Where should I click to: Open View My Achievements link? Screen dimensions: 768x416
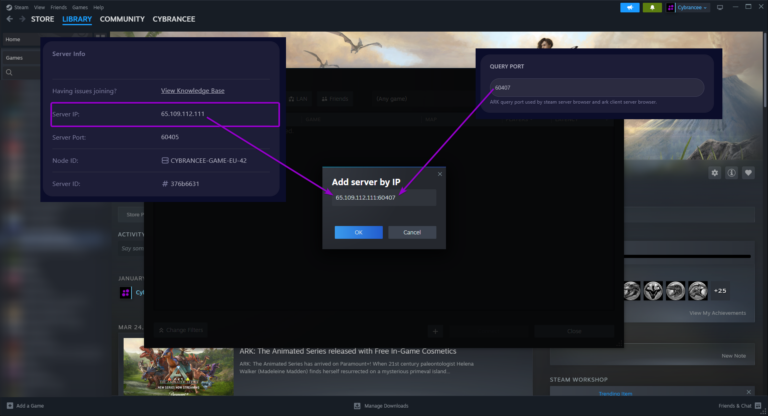718,313
